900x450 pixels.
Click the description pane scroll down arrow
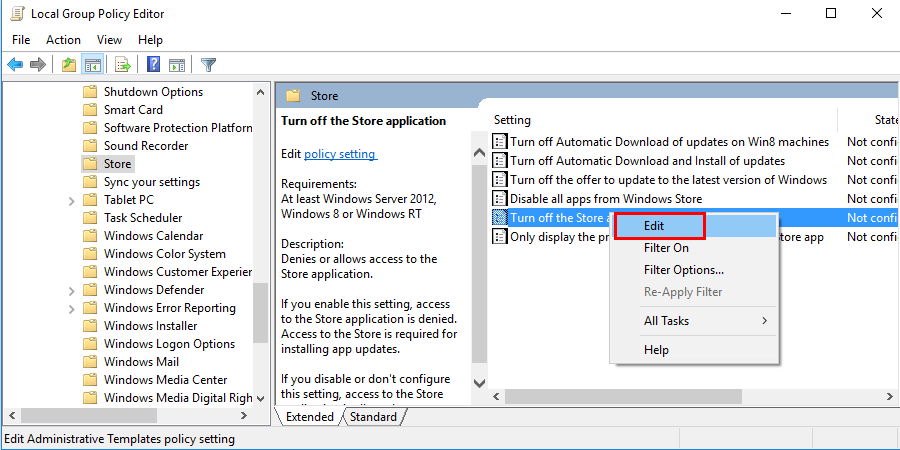479,382
